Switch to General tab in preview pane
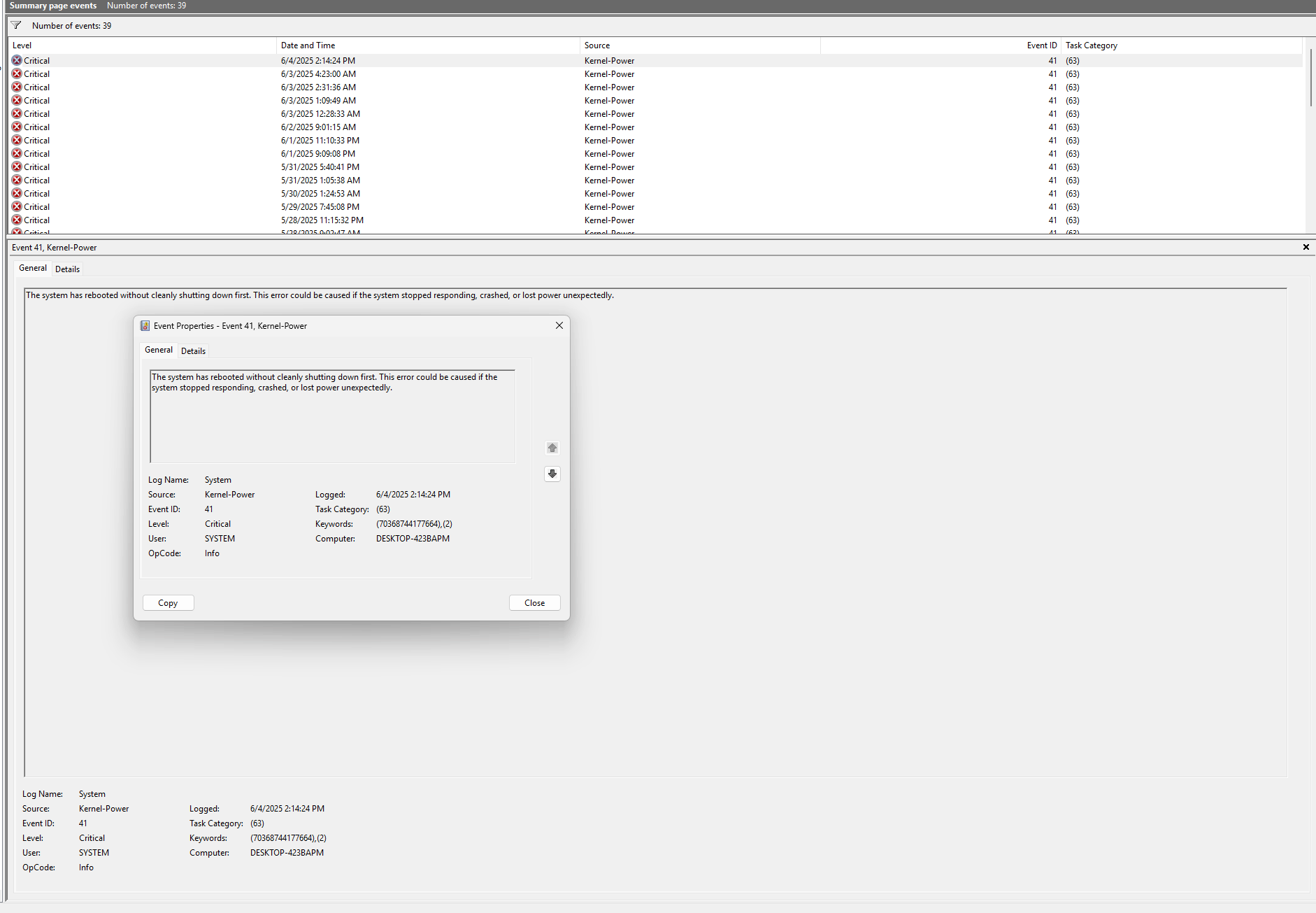1316x913 pixels. (x=33, y=268)
